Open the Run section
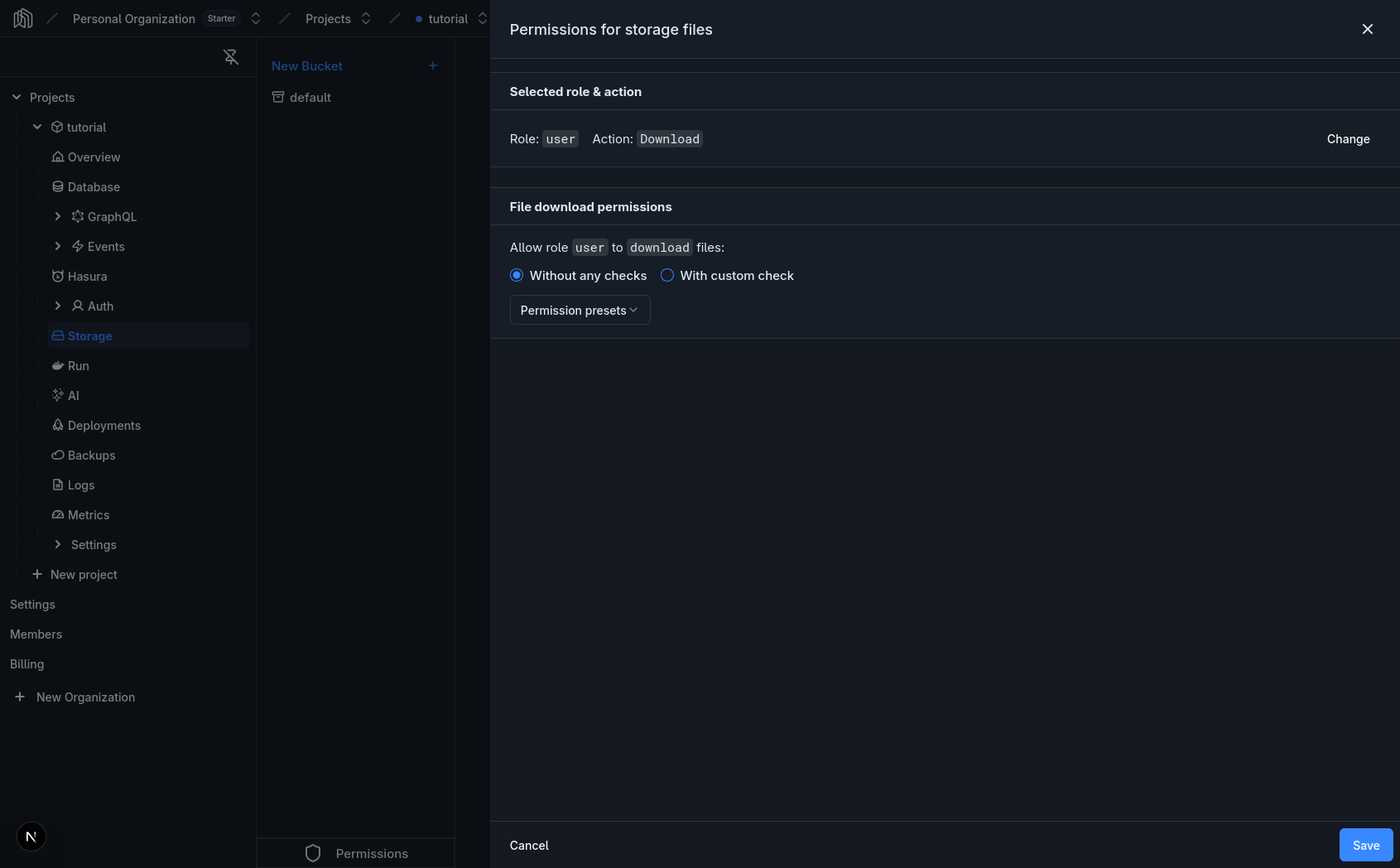Viewport: 1400px width, 868px height. click(x=78, y=365)
